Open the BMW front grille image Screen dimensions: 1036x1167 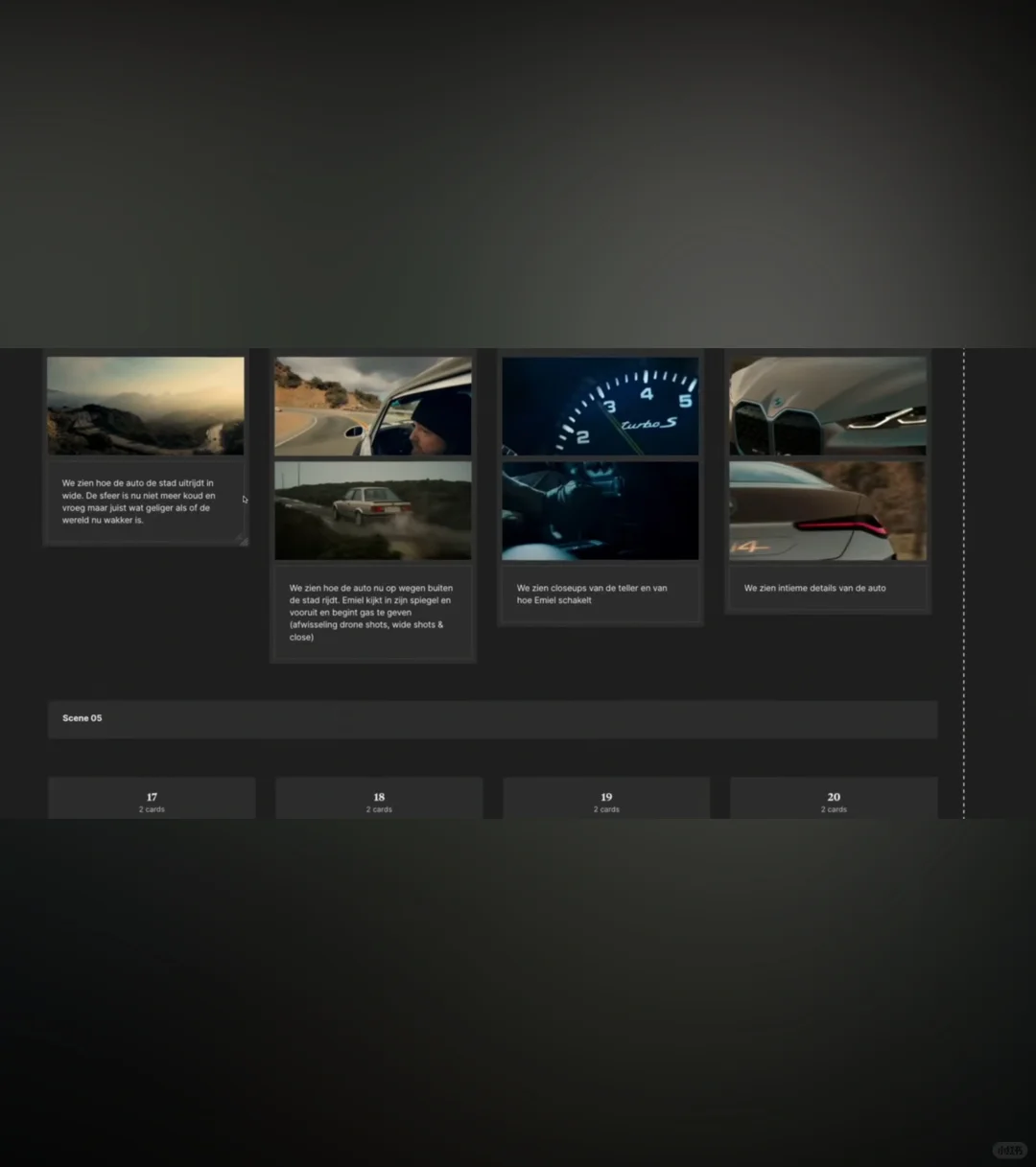[x=828, y=406]
